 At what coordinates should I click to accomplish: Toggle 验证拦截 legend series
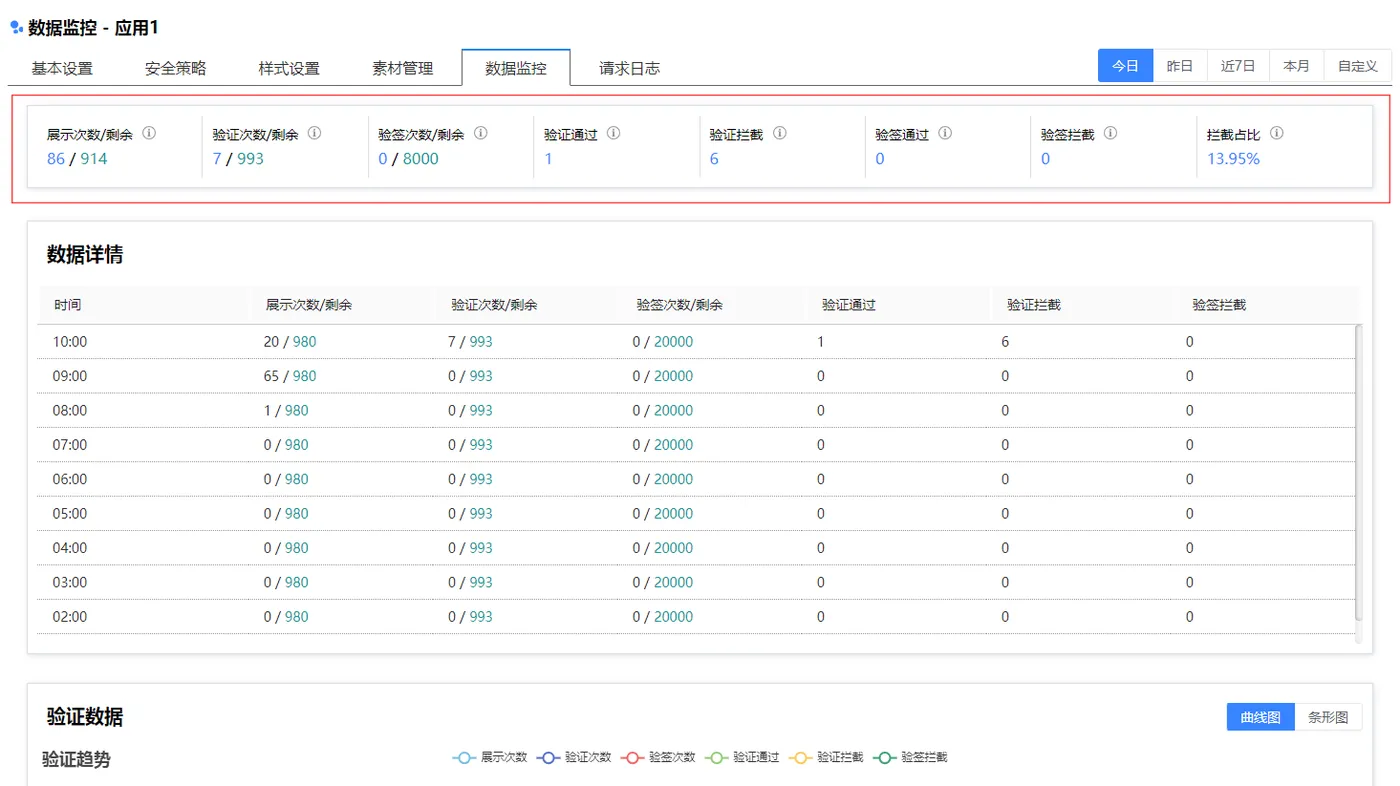point(826,758)
